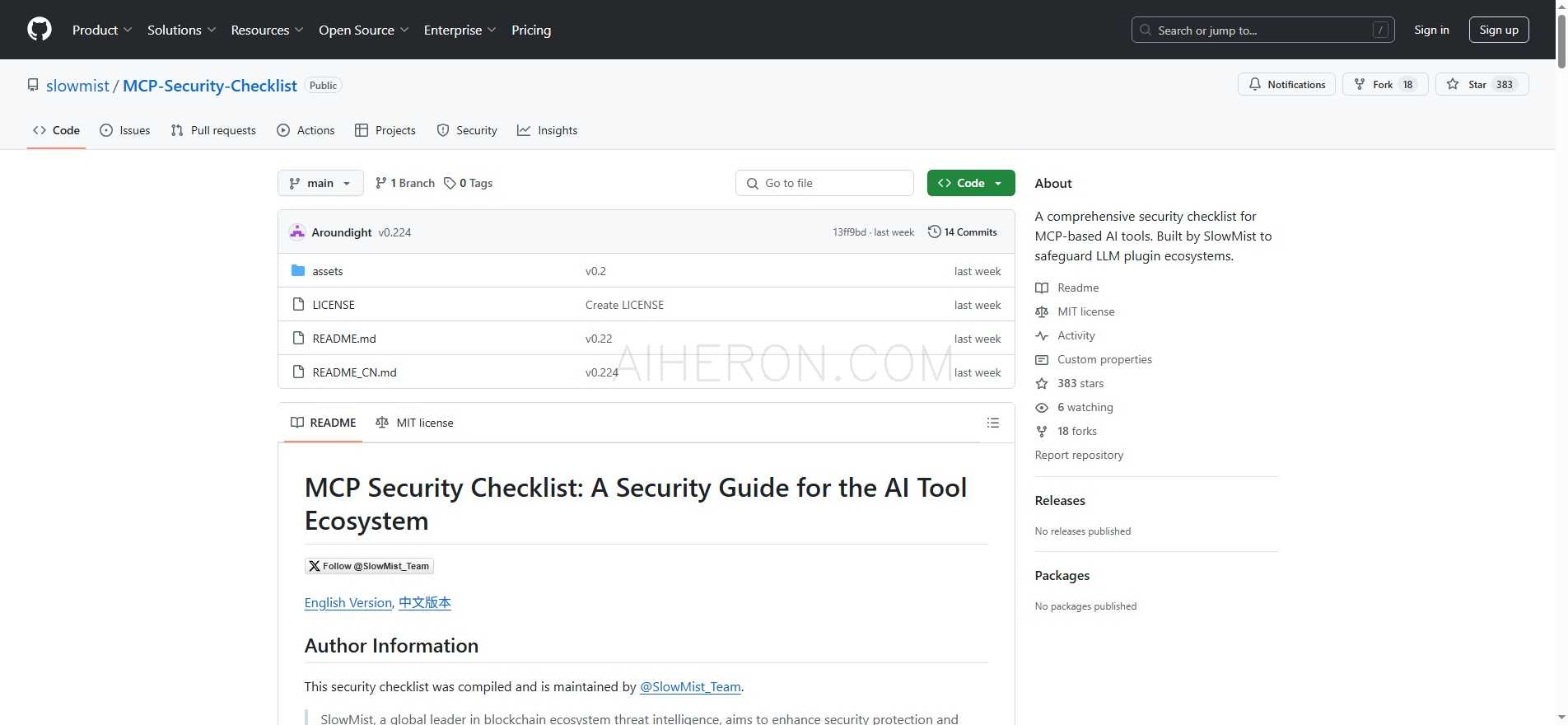Click the Go to file input
This screenshot has width=1568, height=725.
coord(824,183)
